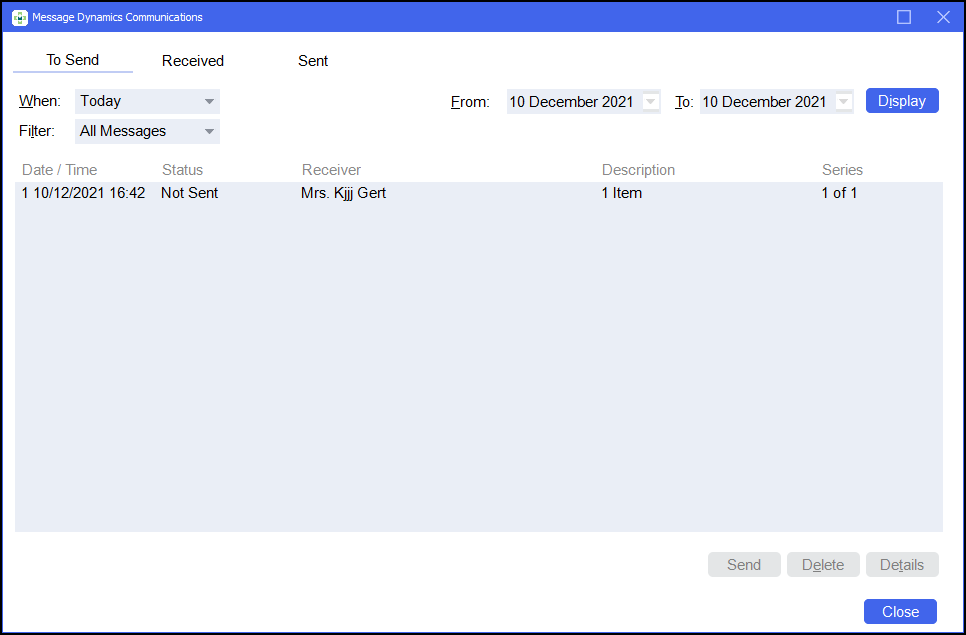This screenshot has width=966, height=635.
Task: Sort by the Date / Time column header
Action: (x=60, y=170)
